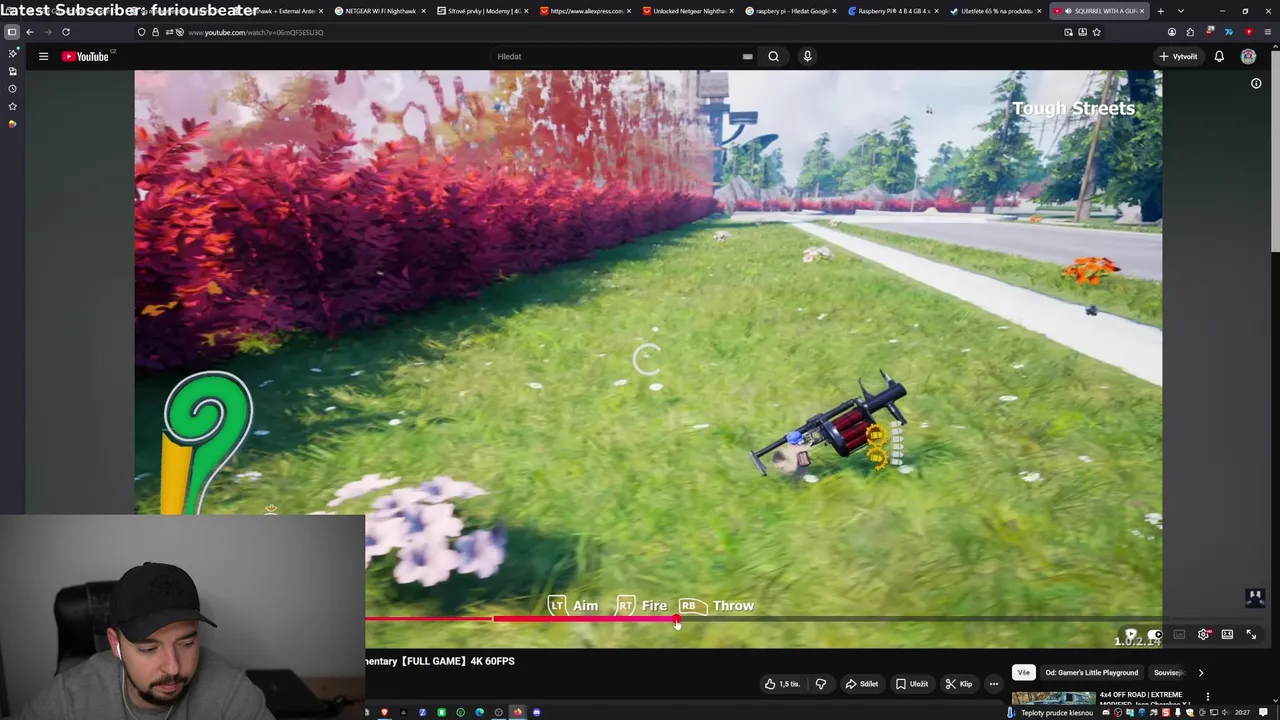Open video player settings gear
Screen dimensions: 1280x720
pos(1203,635)
